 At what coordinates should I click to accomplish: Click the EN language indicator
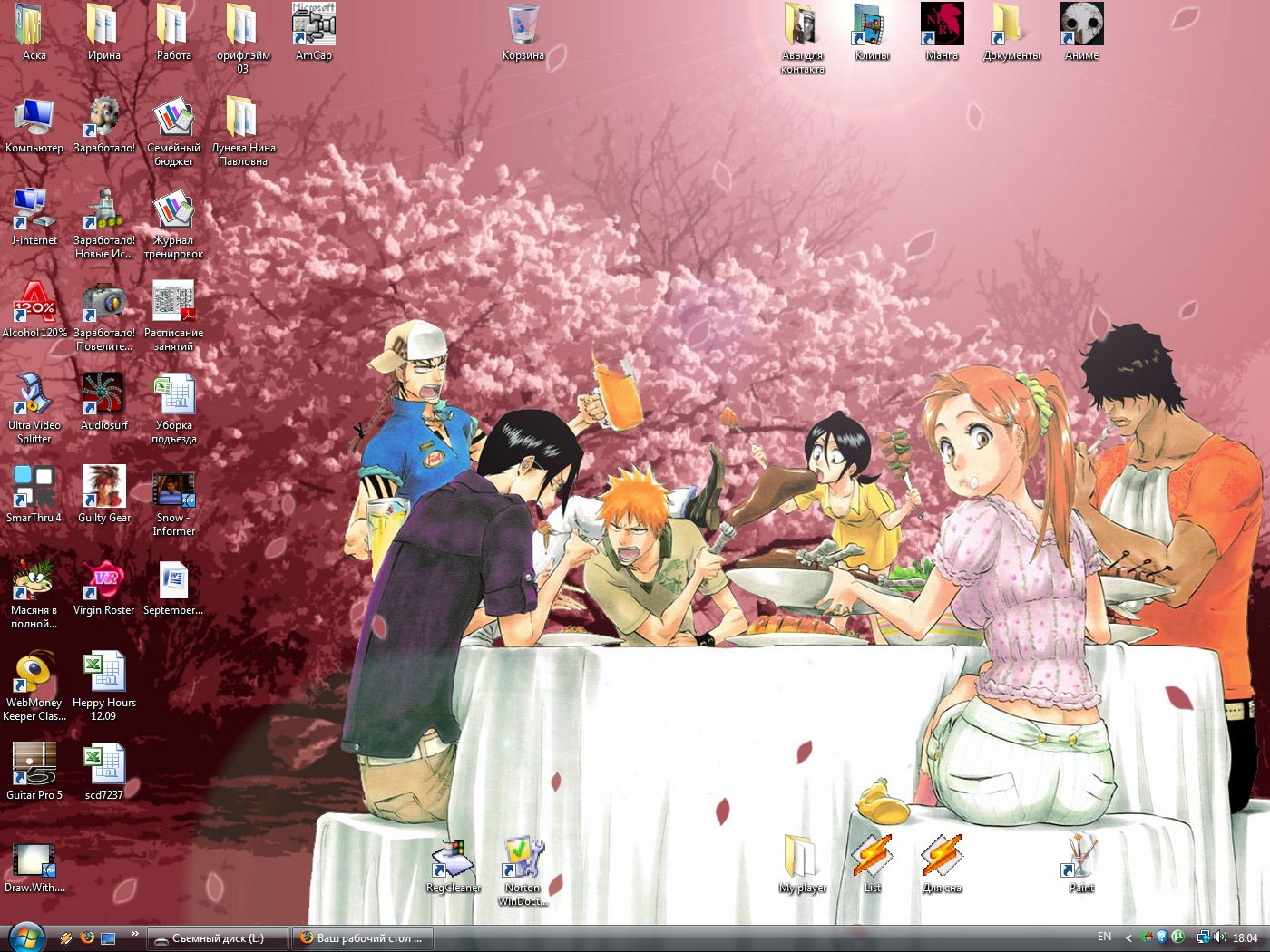click(1104, 937)
